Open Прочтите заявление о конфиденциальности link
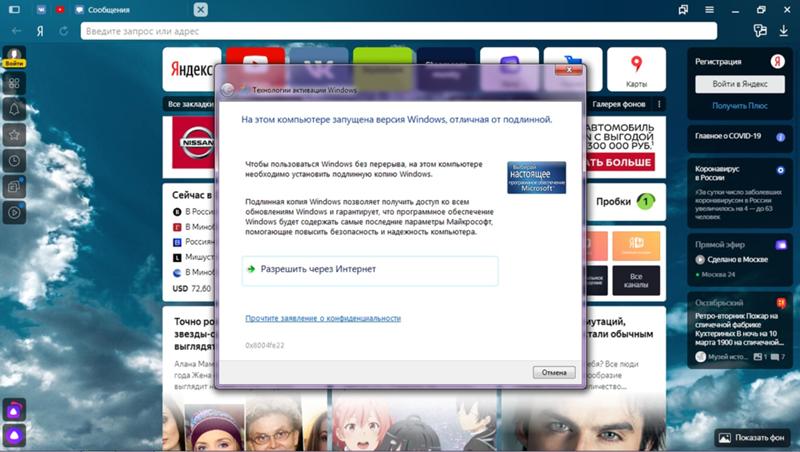800x452 pixels. [323, 318]
